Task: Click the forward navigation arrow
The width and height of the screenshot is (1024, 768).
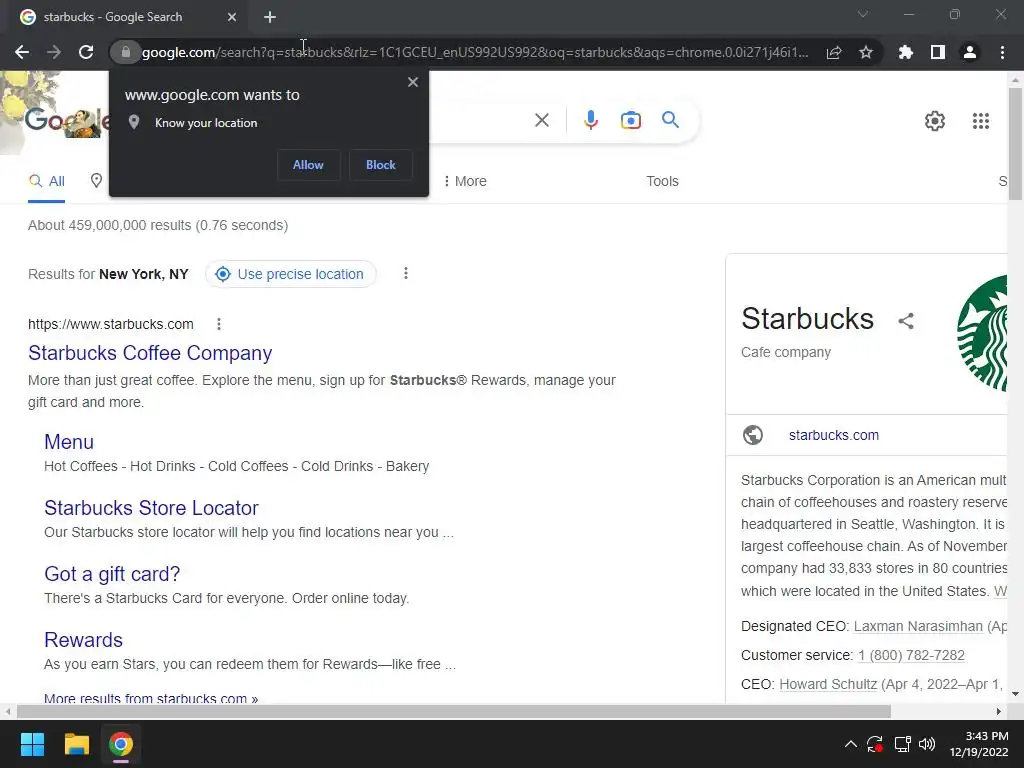Action: pos(54,52)
